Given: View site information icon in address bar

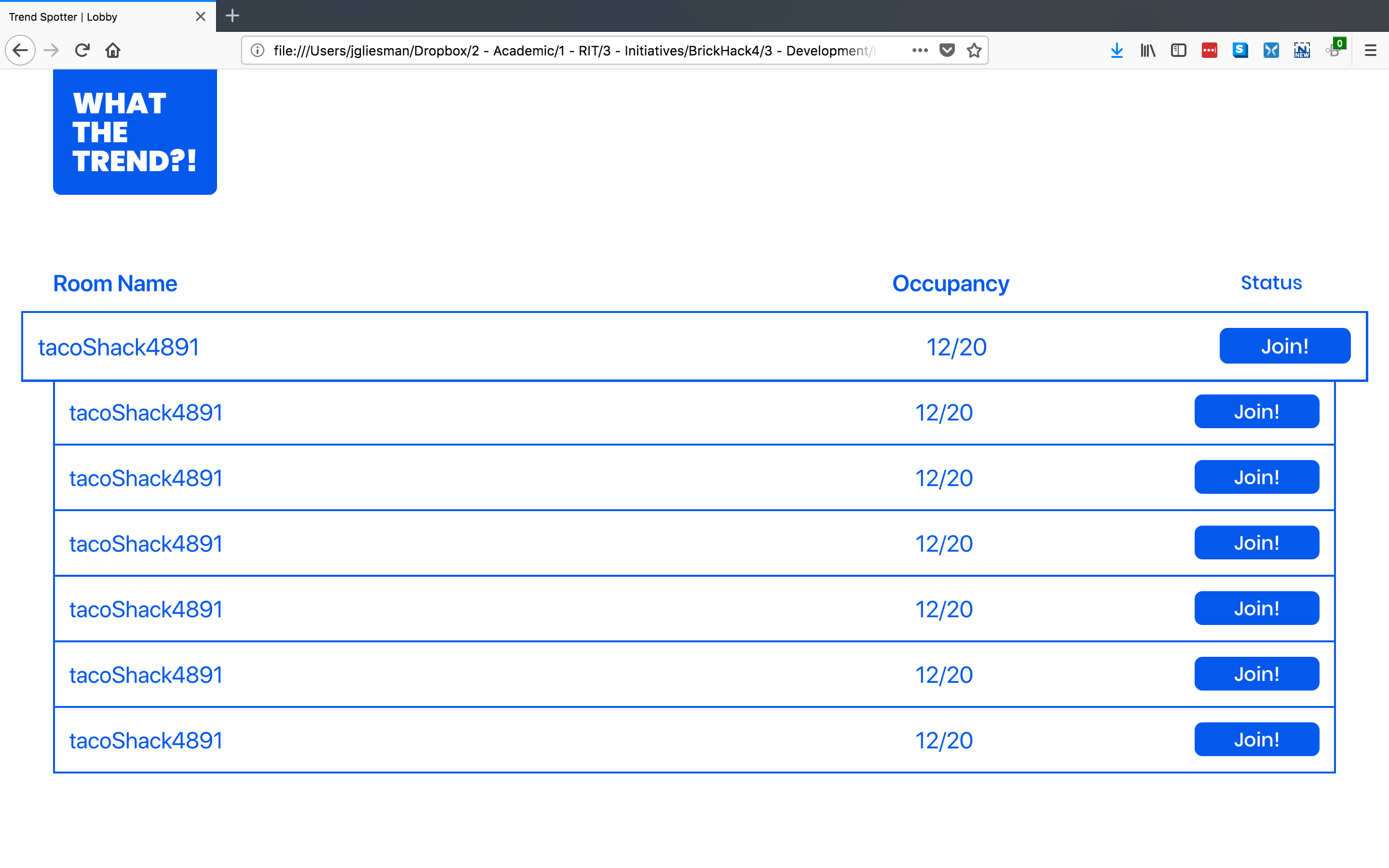Looking at the screenshot, I should coord(258,51).
